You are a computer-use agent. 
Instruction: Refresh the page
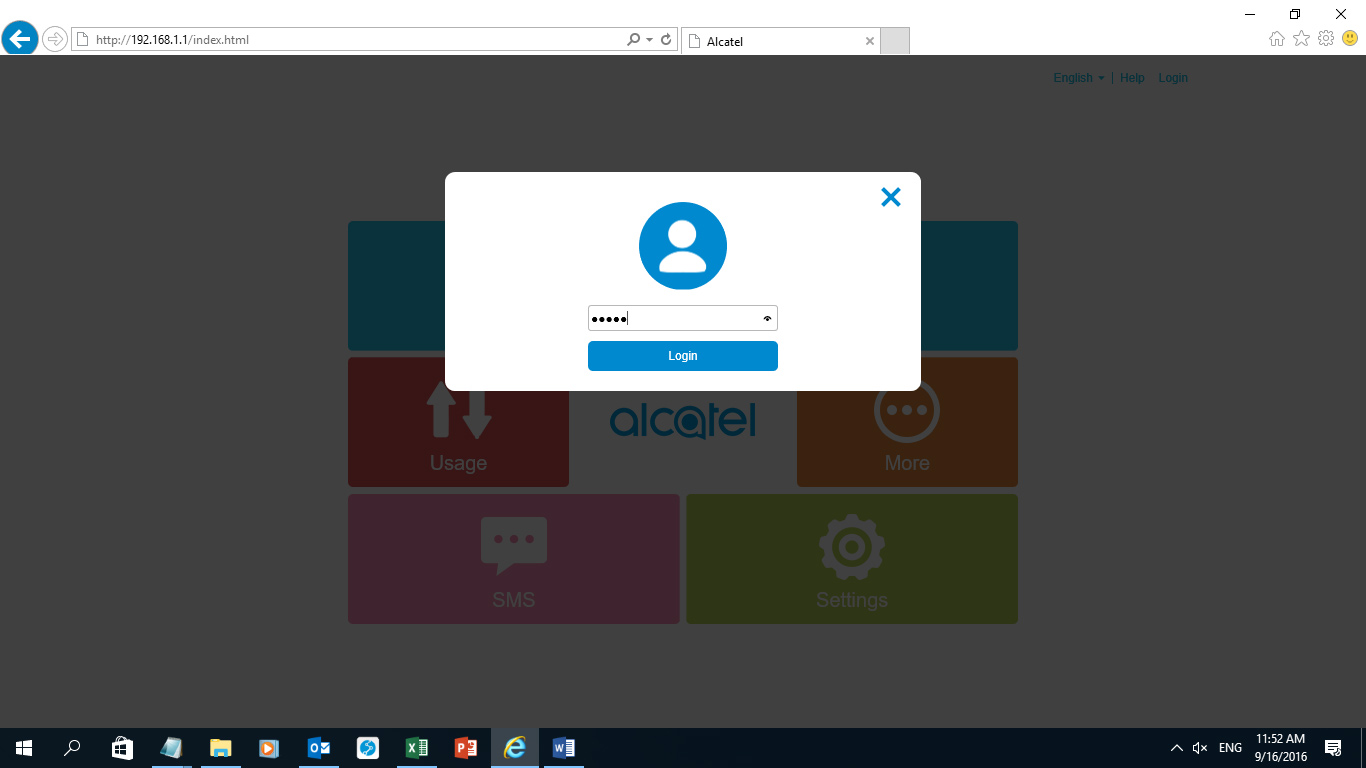(666, 40)
